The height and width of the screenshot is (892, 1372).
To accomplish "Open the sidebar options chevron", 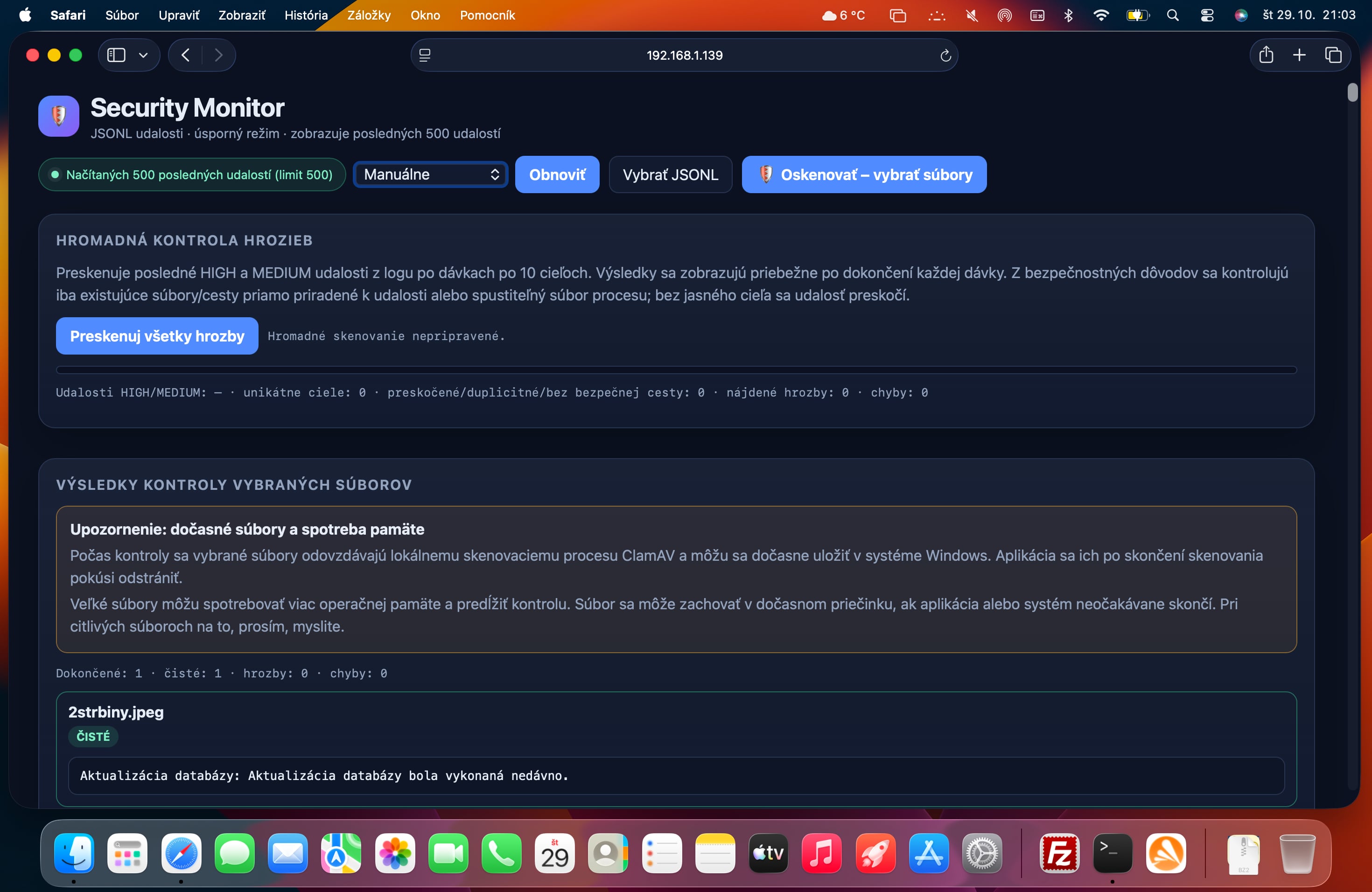I will point(144,56).
